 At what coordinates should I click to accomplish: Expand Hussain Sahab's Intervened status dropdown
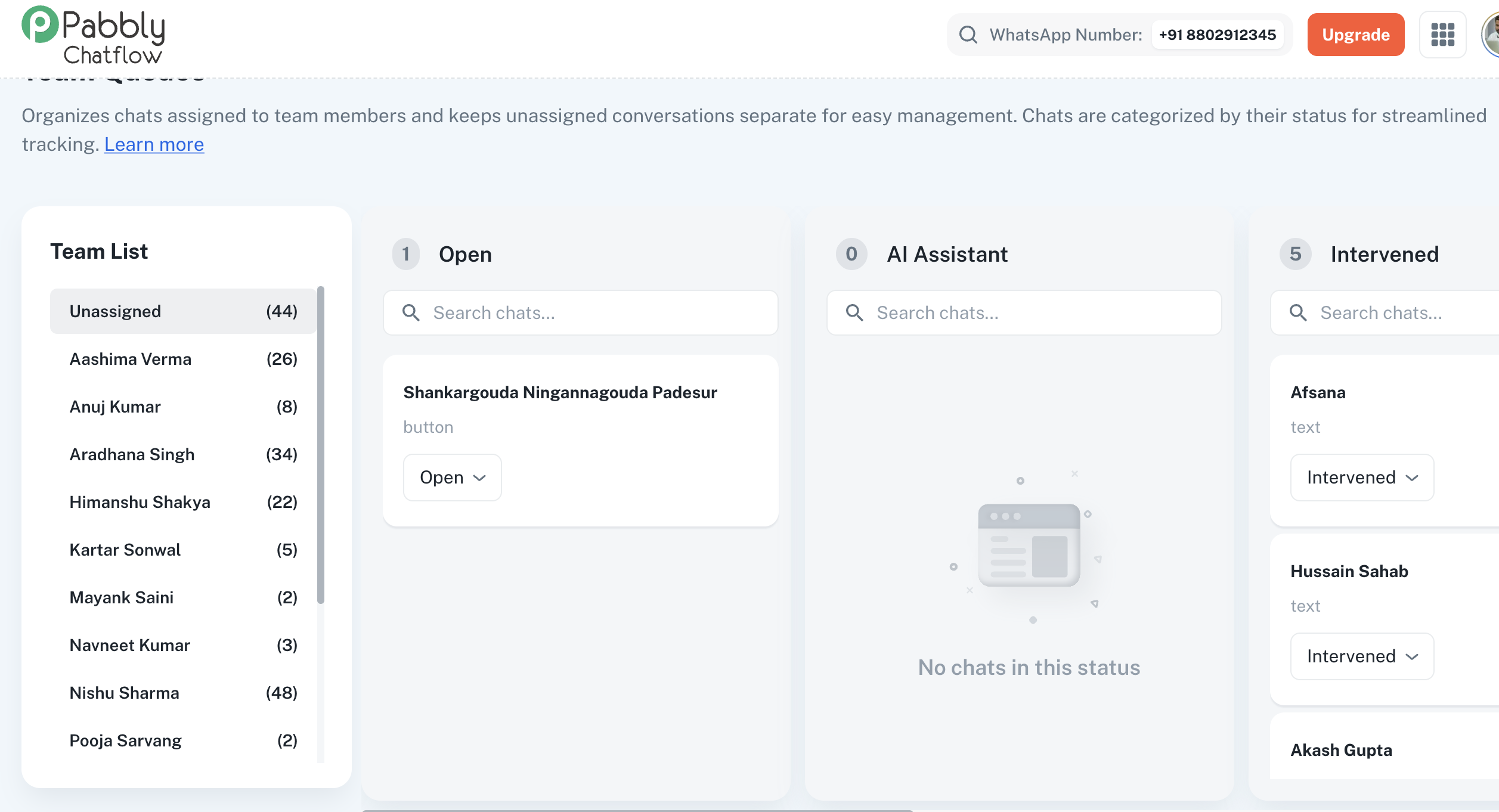(x=1362, y=656)
